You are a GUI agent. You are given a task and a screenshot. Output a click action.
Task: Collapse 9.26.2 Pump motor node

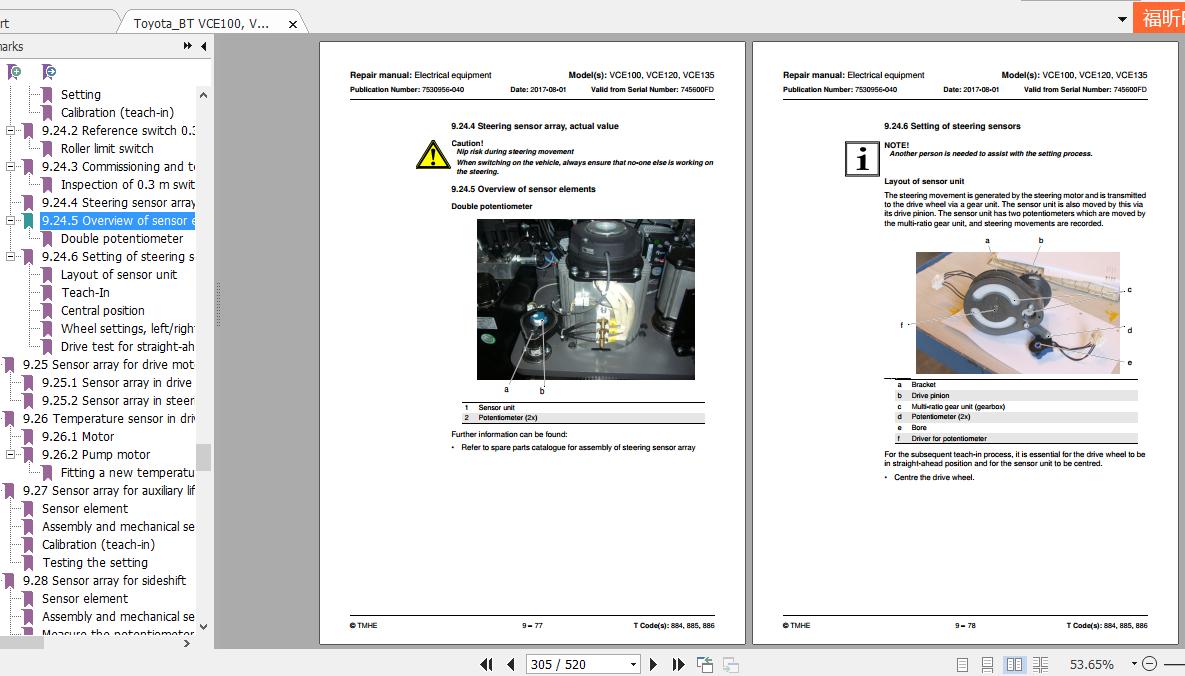(11, 454)
